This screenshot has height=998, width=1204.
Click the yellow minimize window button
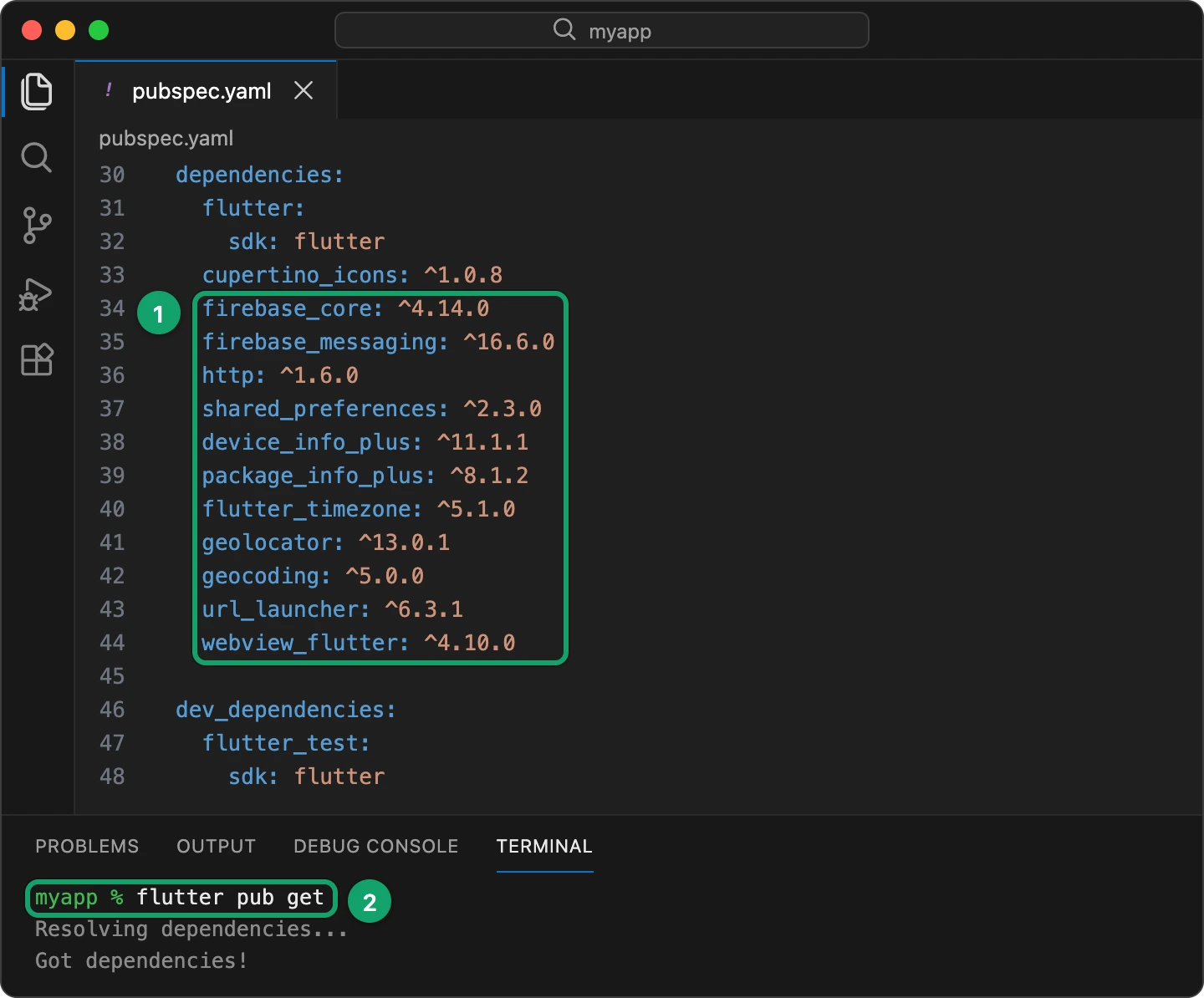[65, 30]
